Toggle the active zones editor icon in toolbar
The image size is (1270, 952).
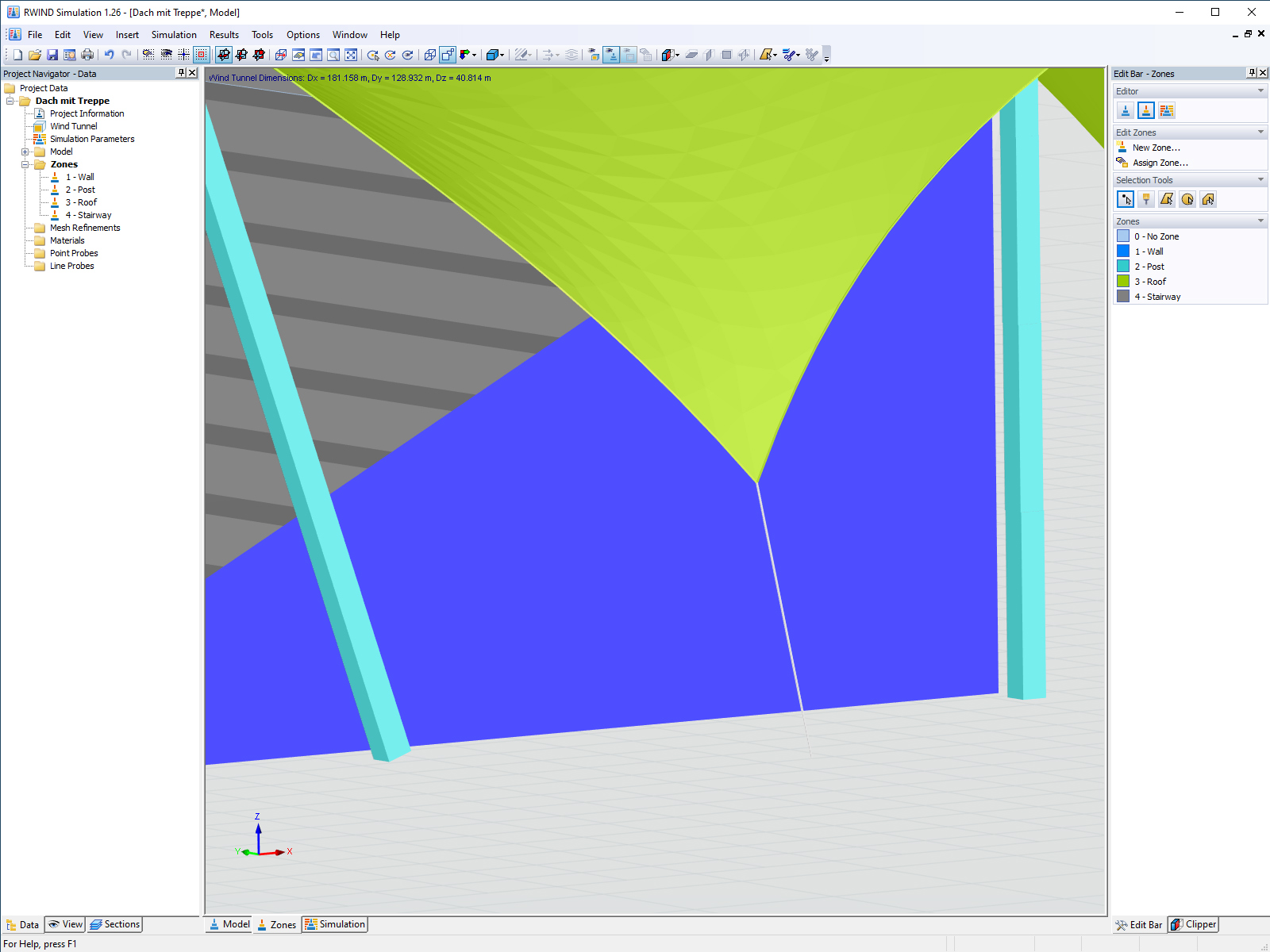tap(611, 55)
